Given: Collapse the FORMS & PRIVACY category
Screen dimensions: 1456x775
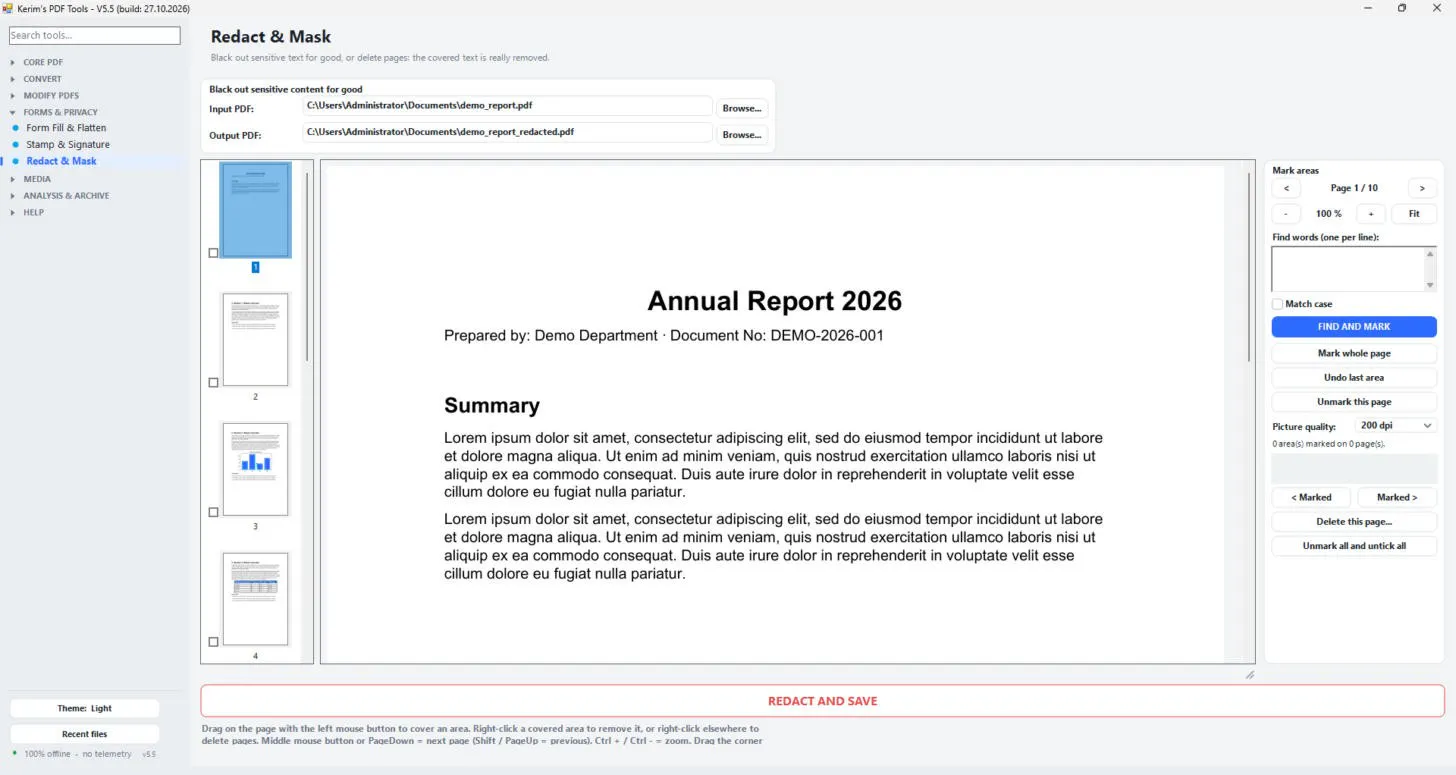Looking at the screenshot, I should (x=60, y=112).
